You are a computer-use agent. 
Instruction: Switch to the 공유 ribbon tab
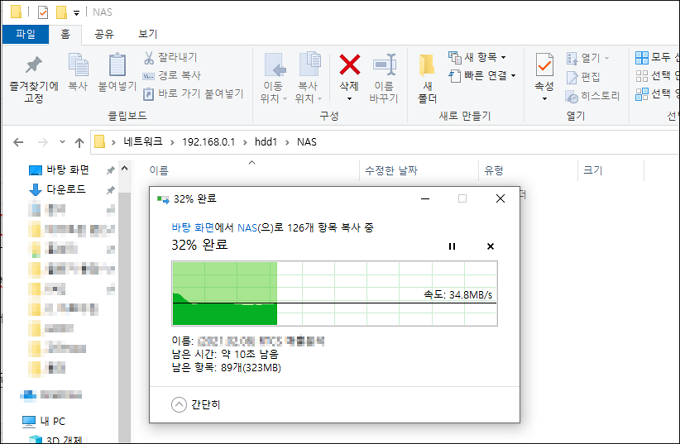click(x=104, y=34)
